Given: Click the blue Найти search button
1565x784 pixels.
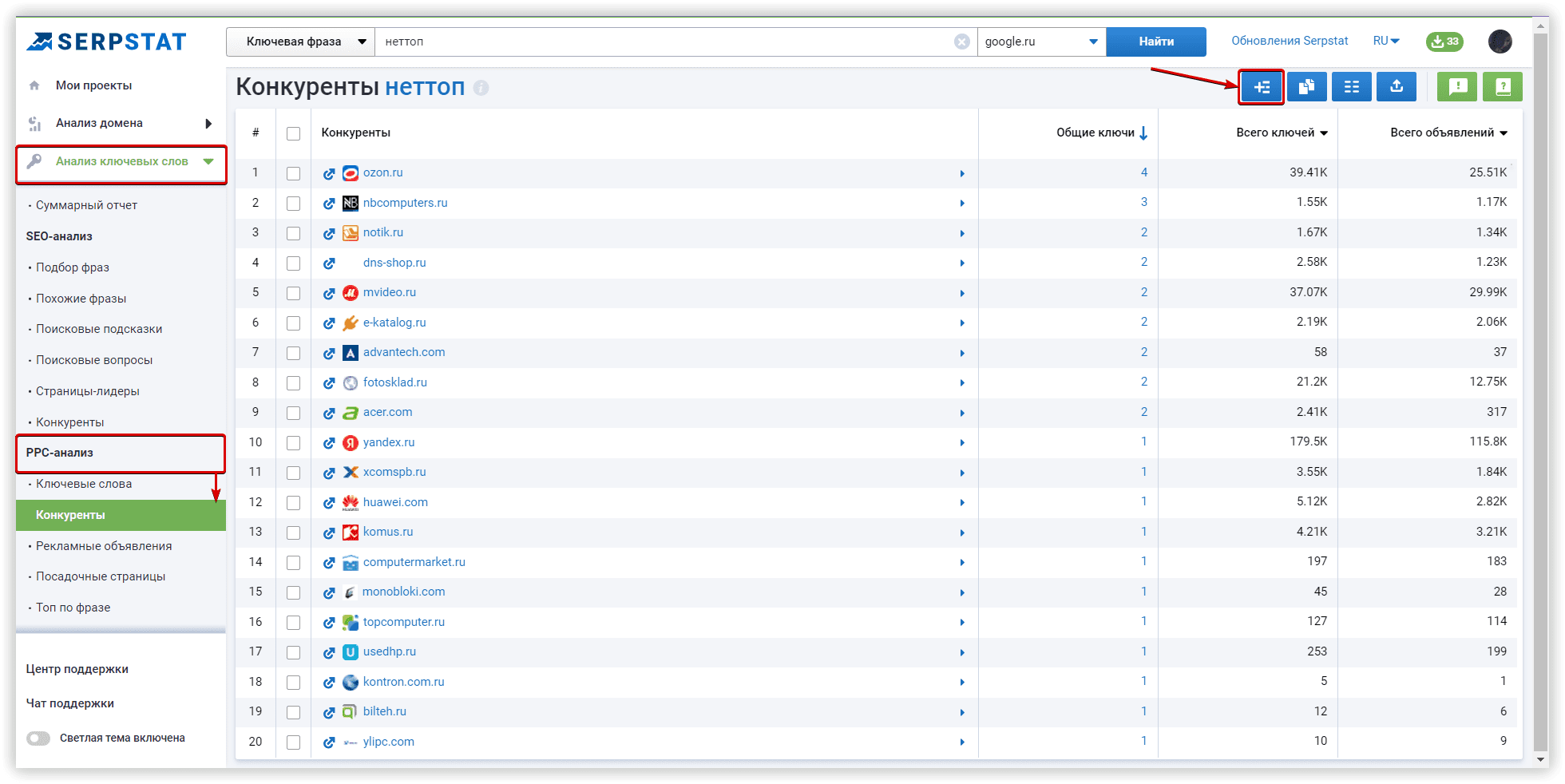Looking at the screenshot, I should point(1156,42).
